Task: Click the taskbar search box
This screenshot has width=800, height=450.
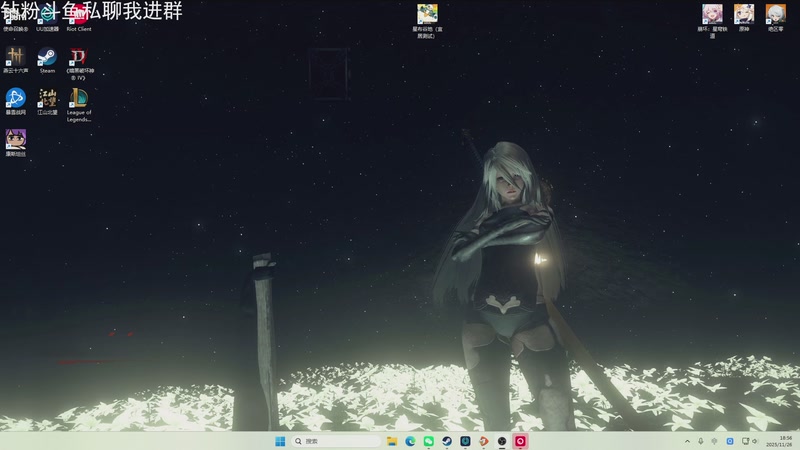Action: [337, 441]
